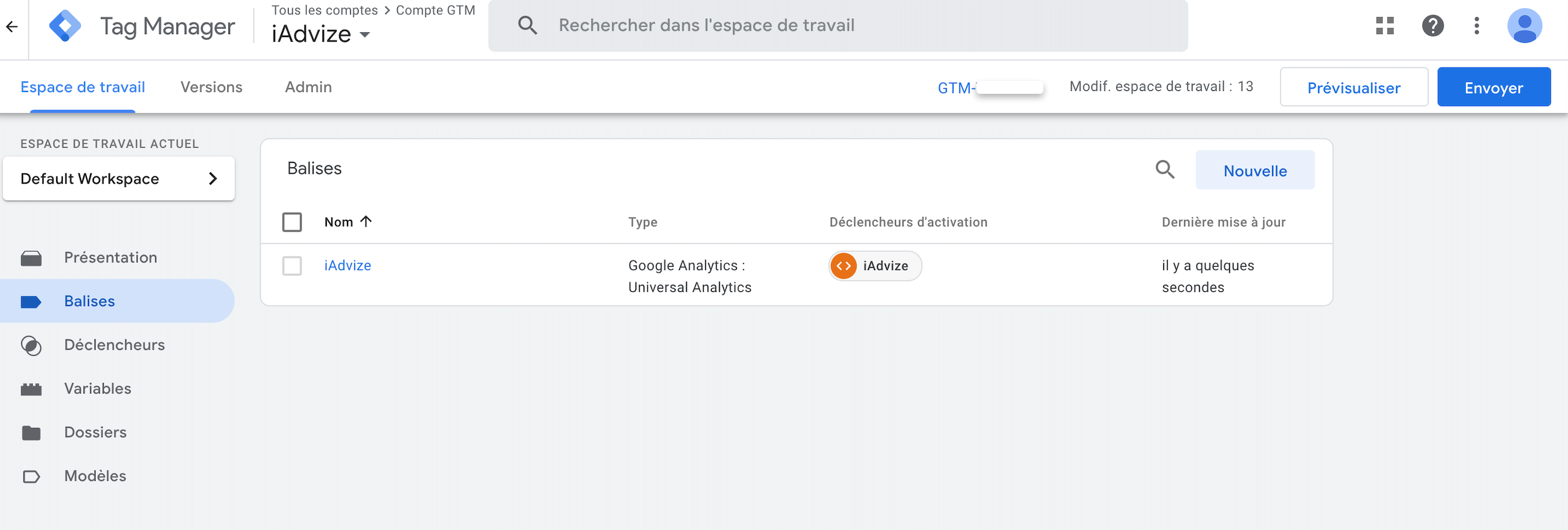
Task: Open the user account avatar
Action: coord(1524,26)
